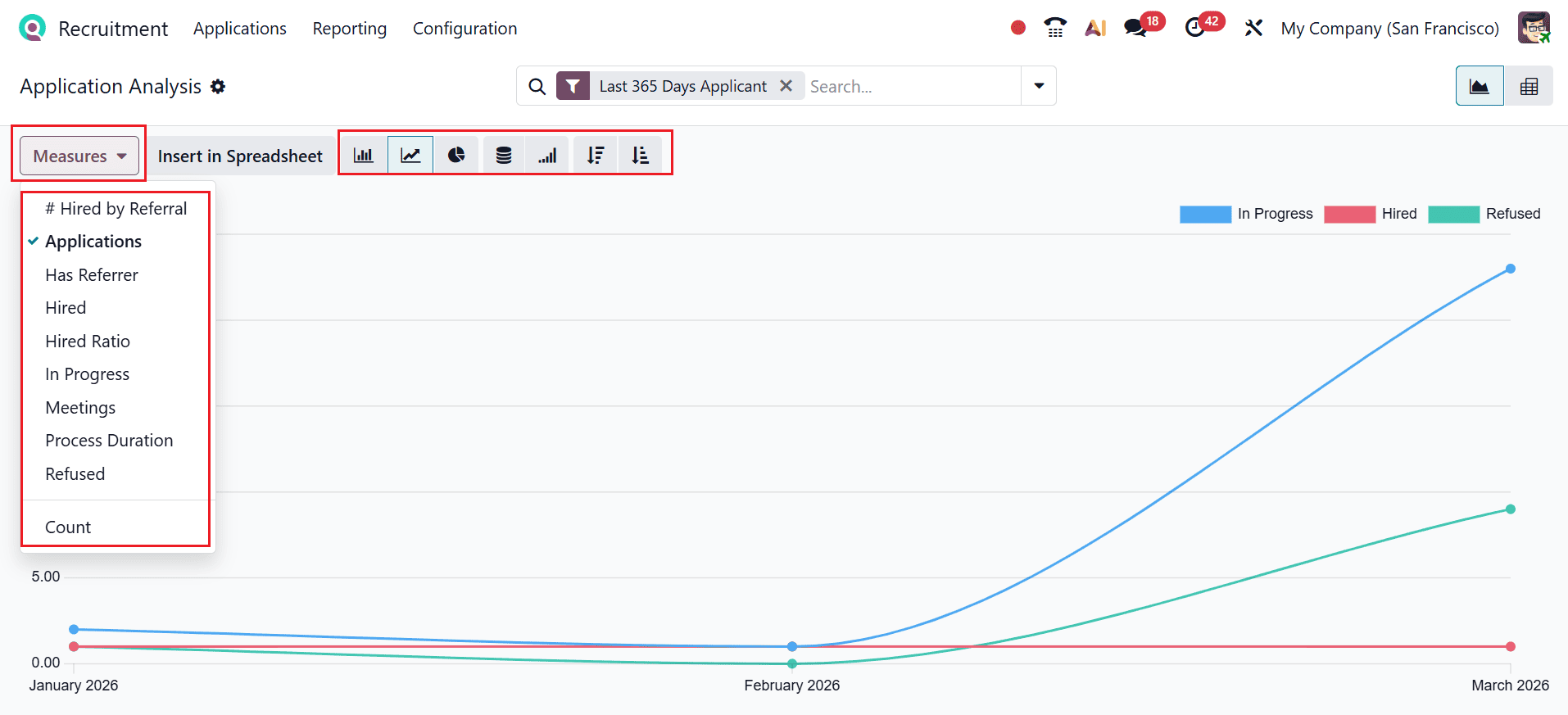Click the February 2026 axis label
The image size is (1568, 715).
pos(792,686)
